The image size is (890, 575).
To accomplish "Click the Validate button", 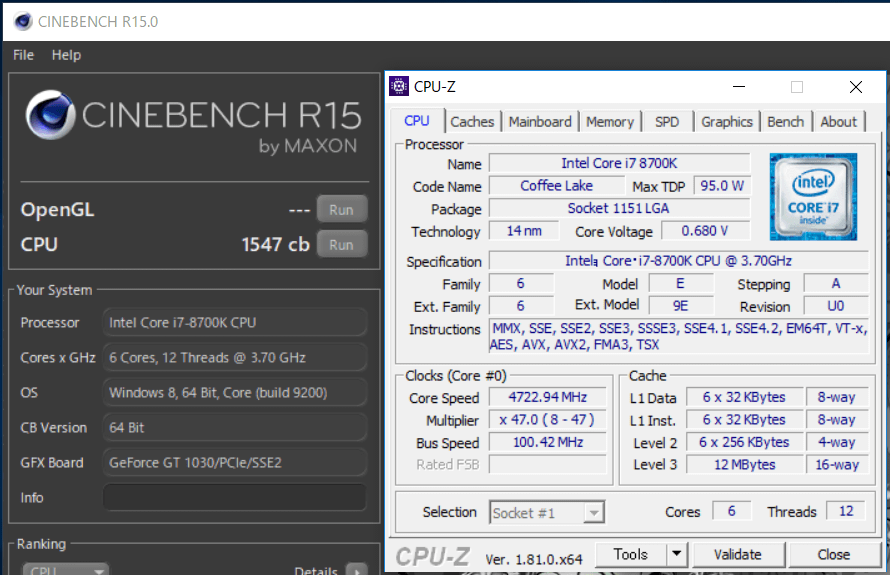I will click(738, 554).
